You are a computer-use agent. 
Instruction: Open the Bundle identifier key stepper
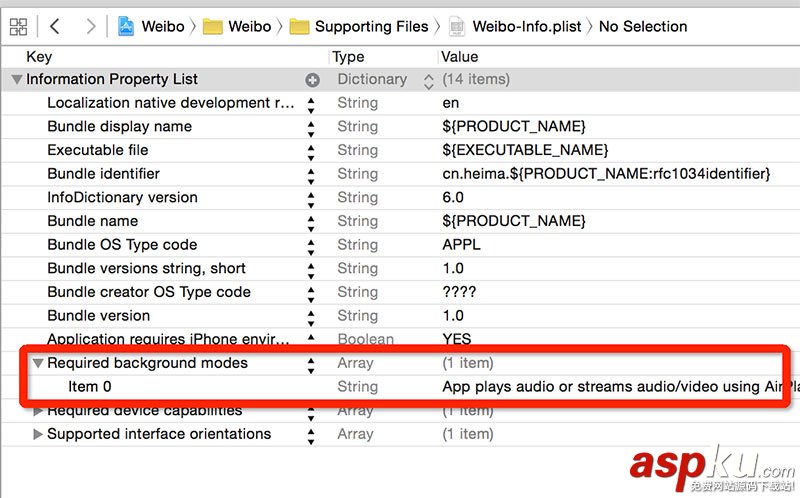(x=311, y=174)
